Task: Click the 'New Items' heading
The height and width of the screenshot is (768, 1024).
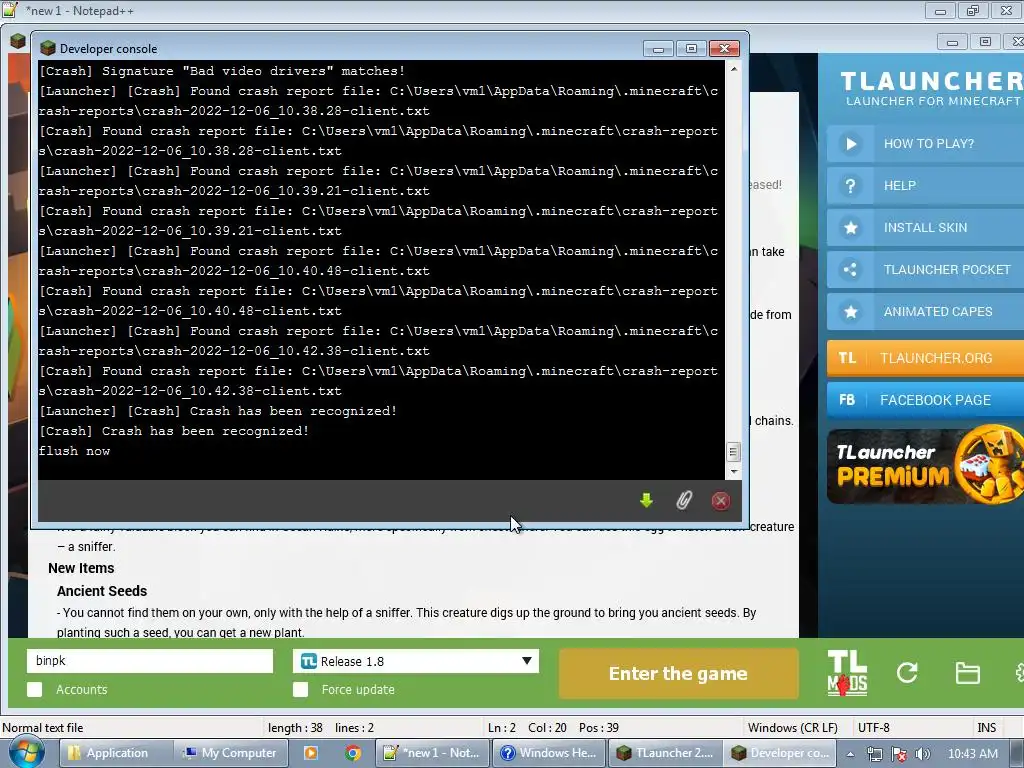Action: [x=81, y=568]
